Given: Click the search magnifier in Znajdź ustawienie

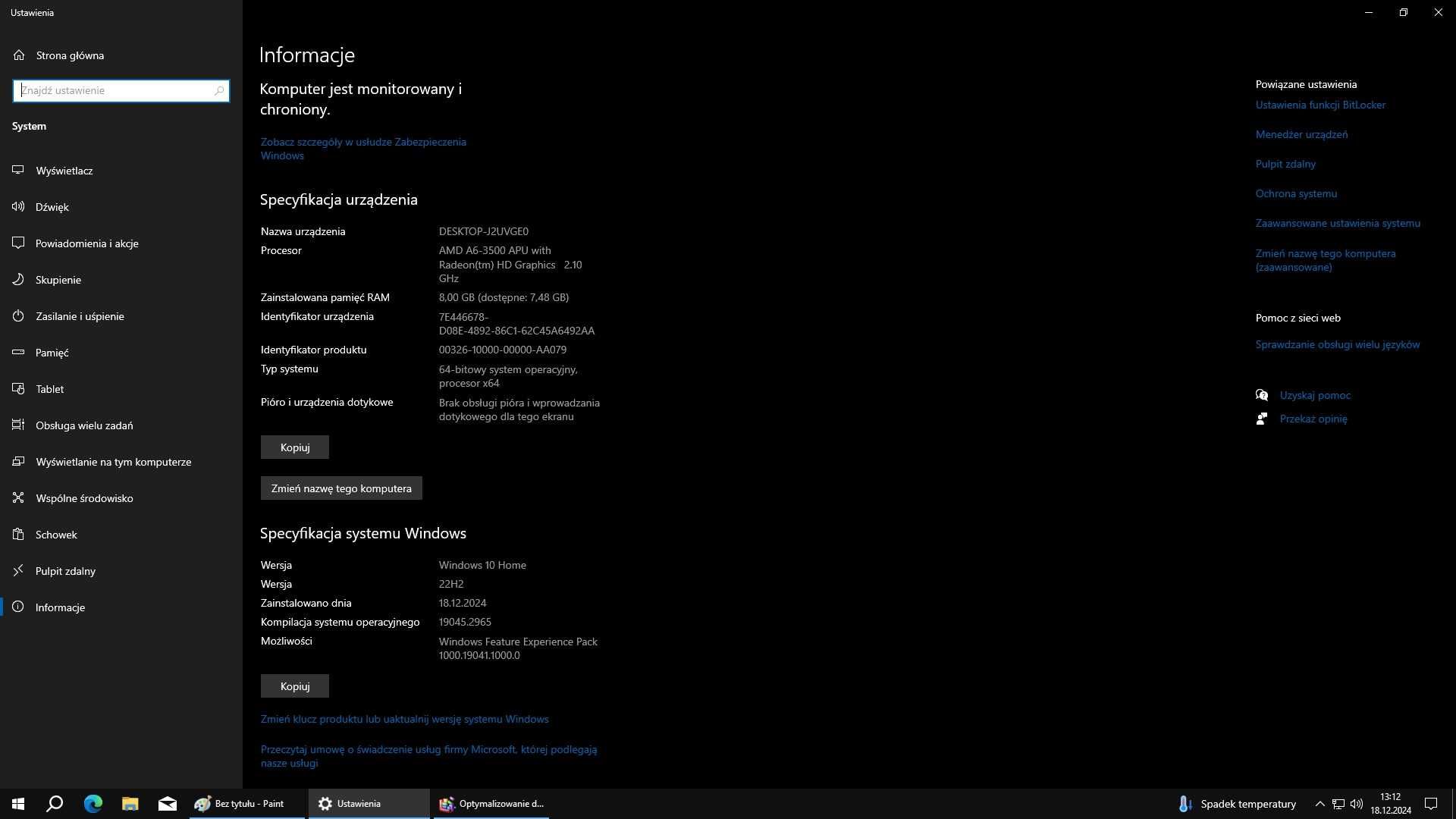Looking at the screenshot, I should pos(219,91).
